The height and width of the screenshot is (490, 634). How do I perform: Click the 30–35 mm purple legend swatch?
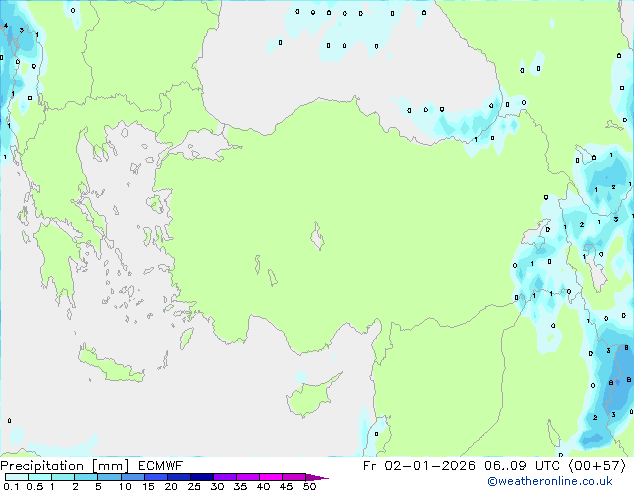[x=224, y=477]
